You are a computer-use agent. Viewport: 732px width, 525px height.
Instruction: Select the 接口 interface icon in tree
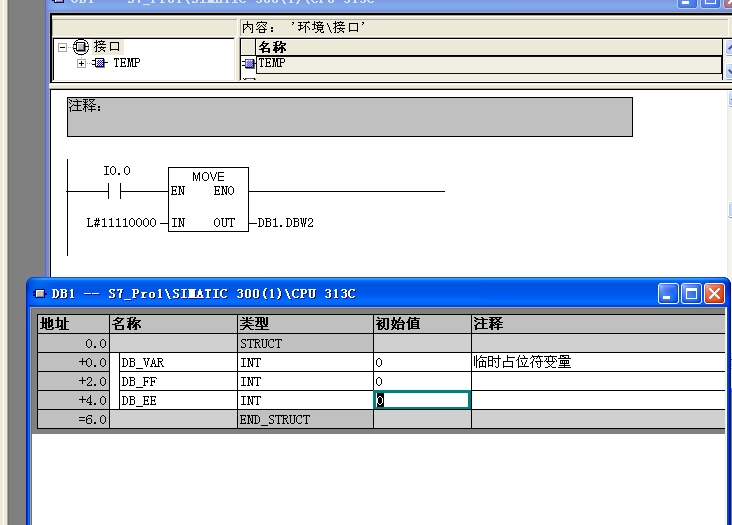[x=80, y=47]
